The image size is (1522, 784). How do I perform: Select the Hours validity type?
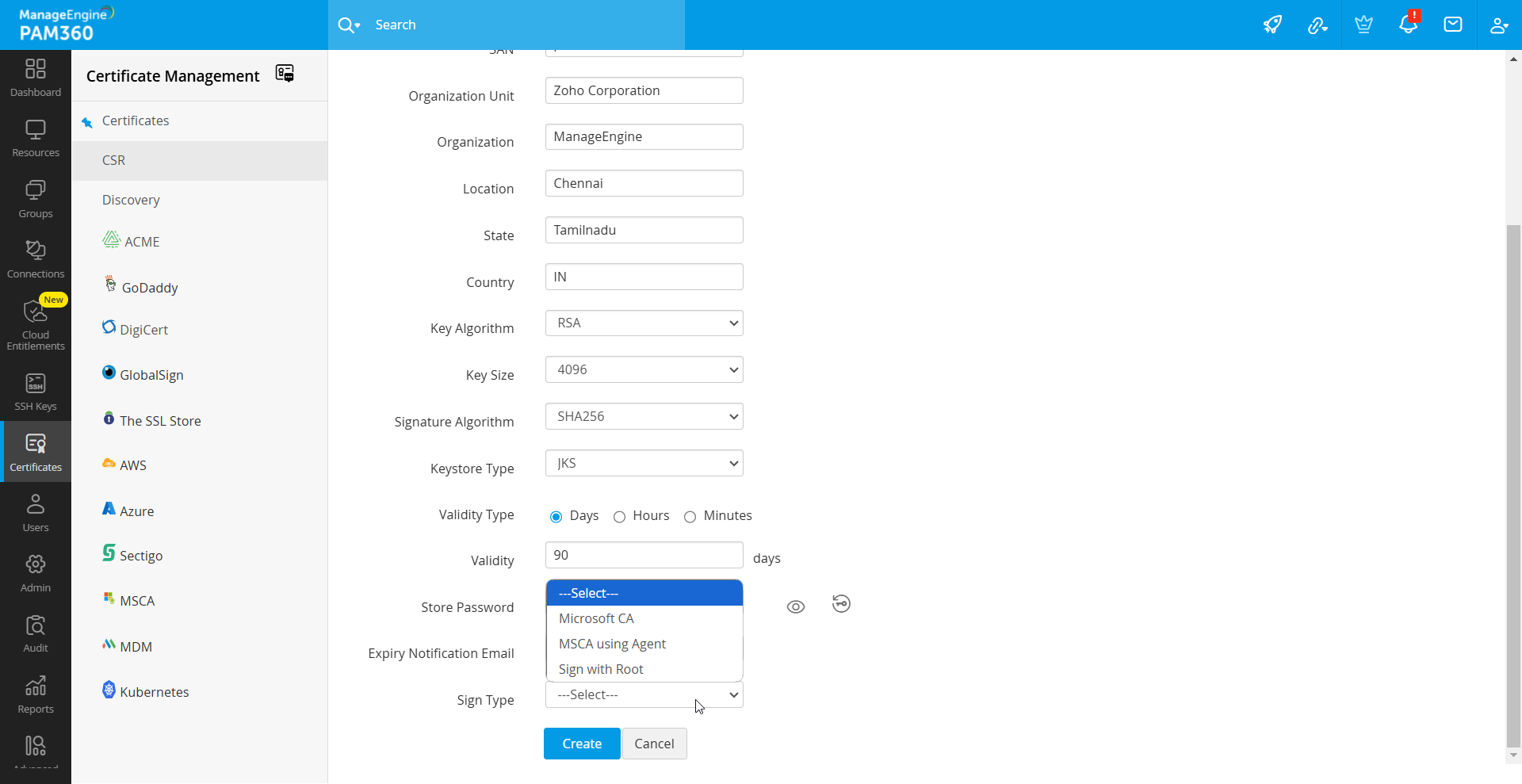pos(619,517)
